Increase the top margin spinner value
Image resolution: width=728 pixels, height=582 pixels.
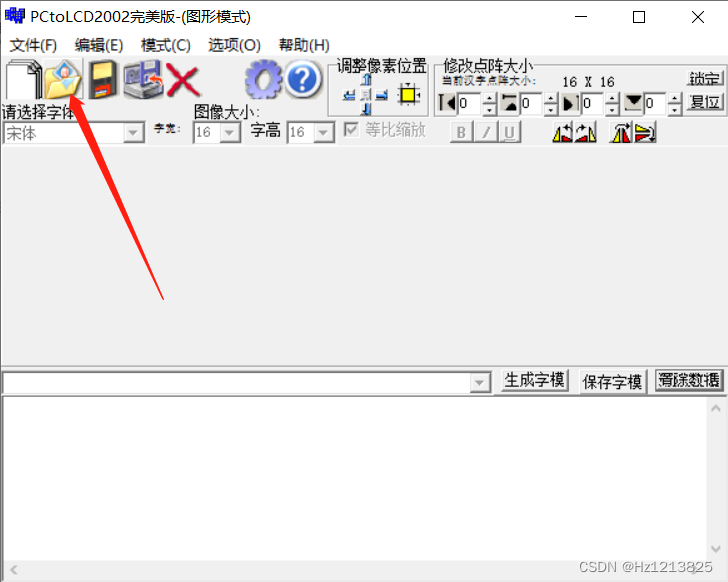(551, 98)
